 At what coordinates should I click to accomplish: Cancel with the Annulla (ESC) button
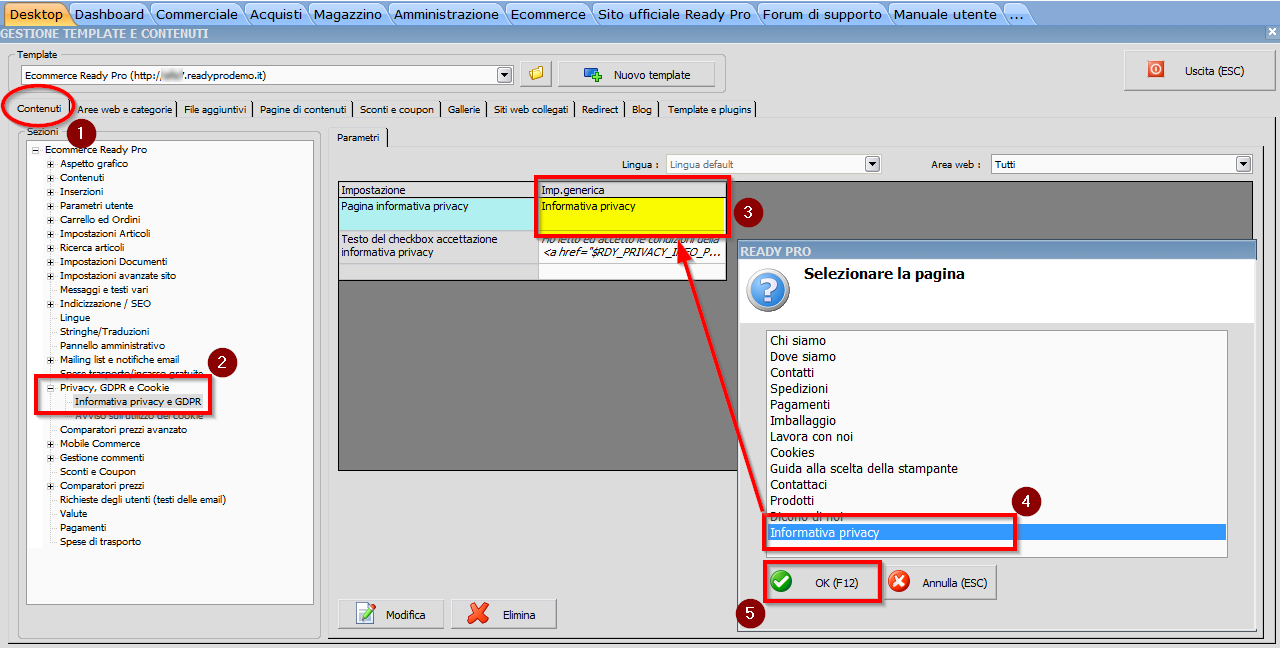[940, 582]
